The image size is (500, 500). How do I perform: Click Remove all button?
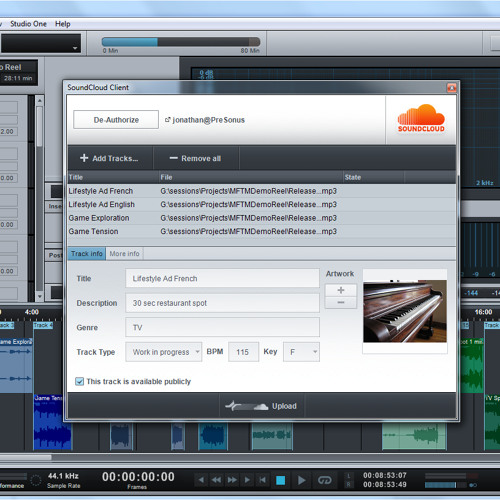coord(195,158)
